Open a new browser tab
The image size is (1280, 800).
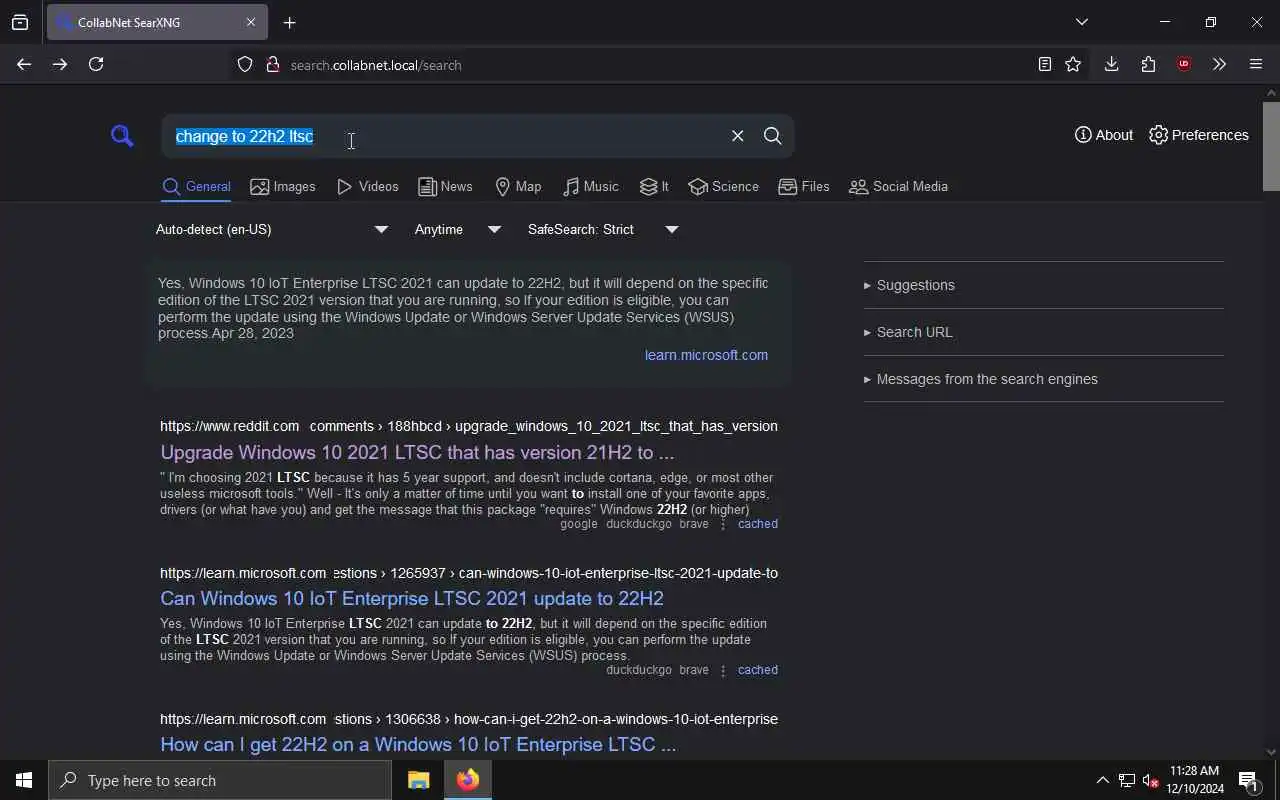(x=290, y=22)
